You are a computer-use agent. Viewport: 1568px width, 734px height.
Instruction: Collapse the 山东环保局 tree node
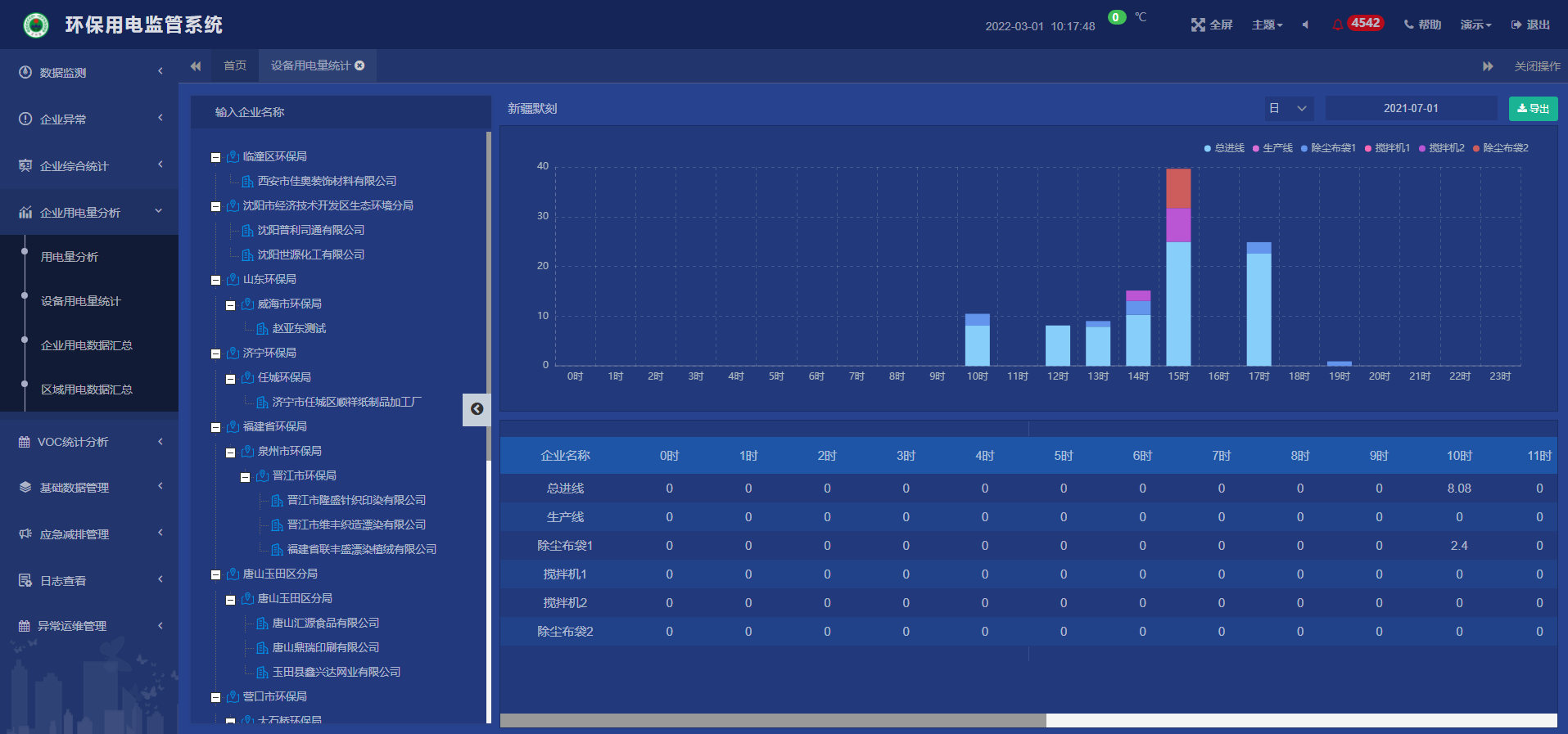coord(216,280)
